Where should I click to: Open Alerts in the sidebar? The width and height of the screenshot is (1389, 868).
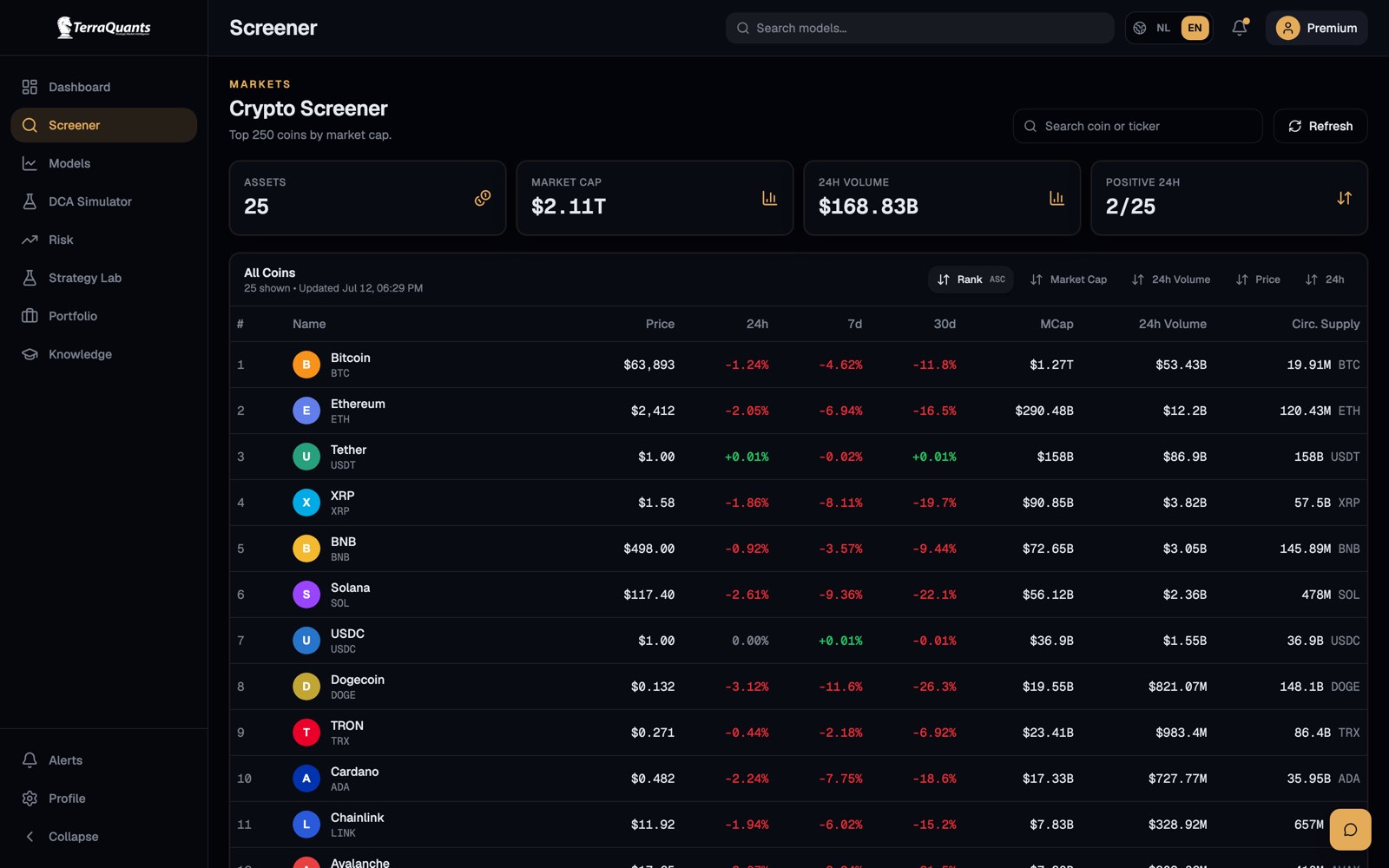104,760
